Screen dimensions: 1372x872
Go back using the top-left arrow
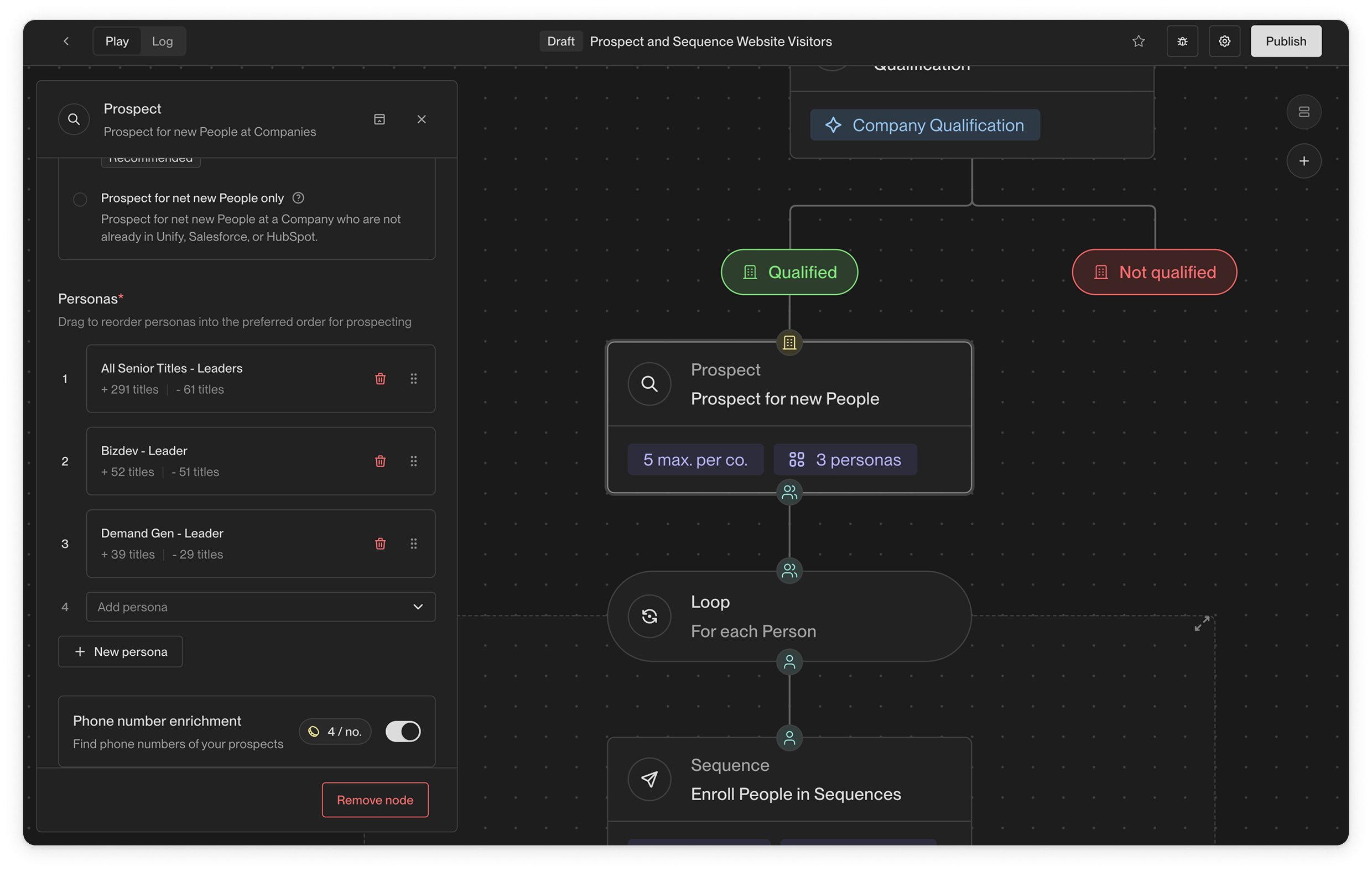(66, 41)
